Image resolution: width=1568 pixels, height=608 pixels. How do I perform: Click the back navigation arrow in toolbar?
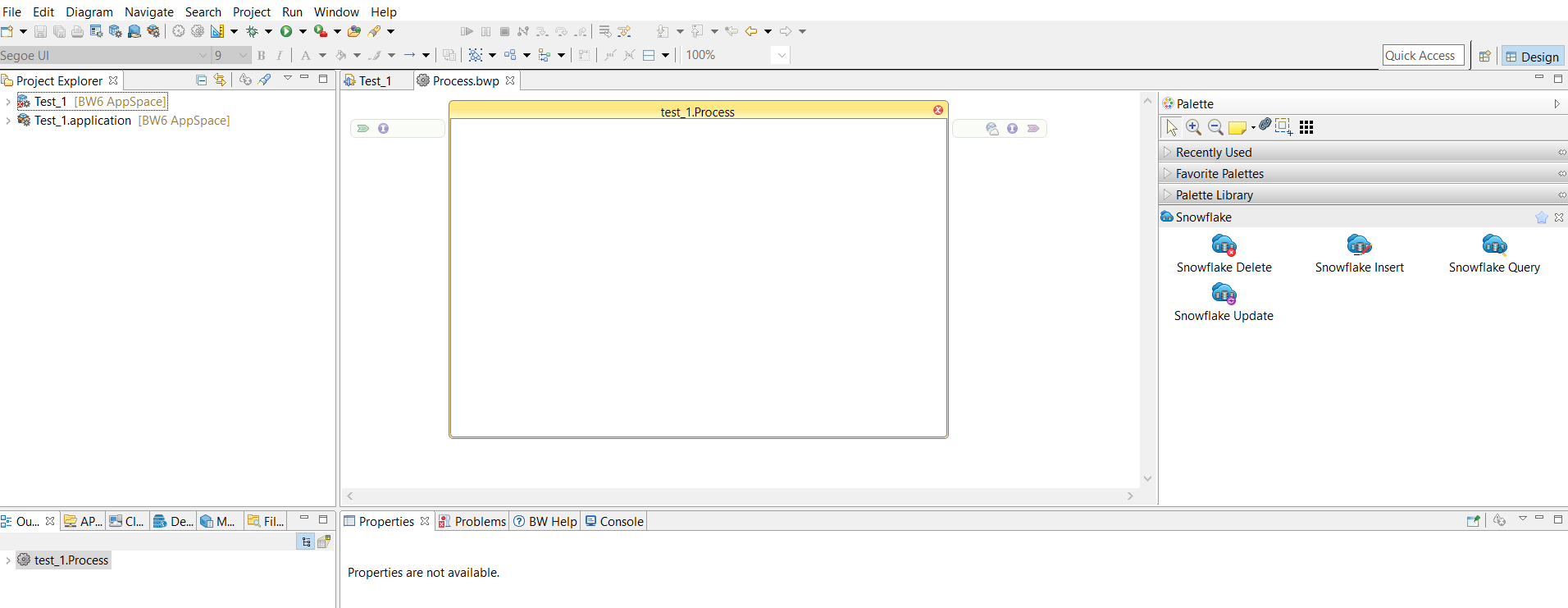click(x=751, y=31)
